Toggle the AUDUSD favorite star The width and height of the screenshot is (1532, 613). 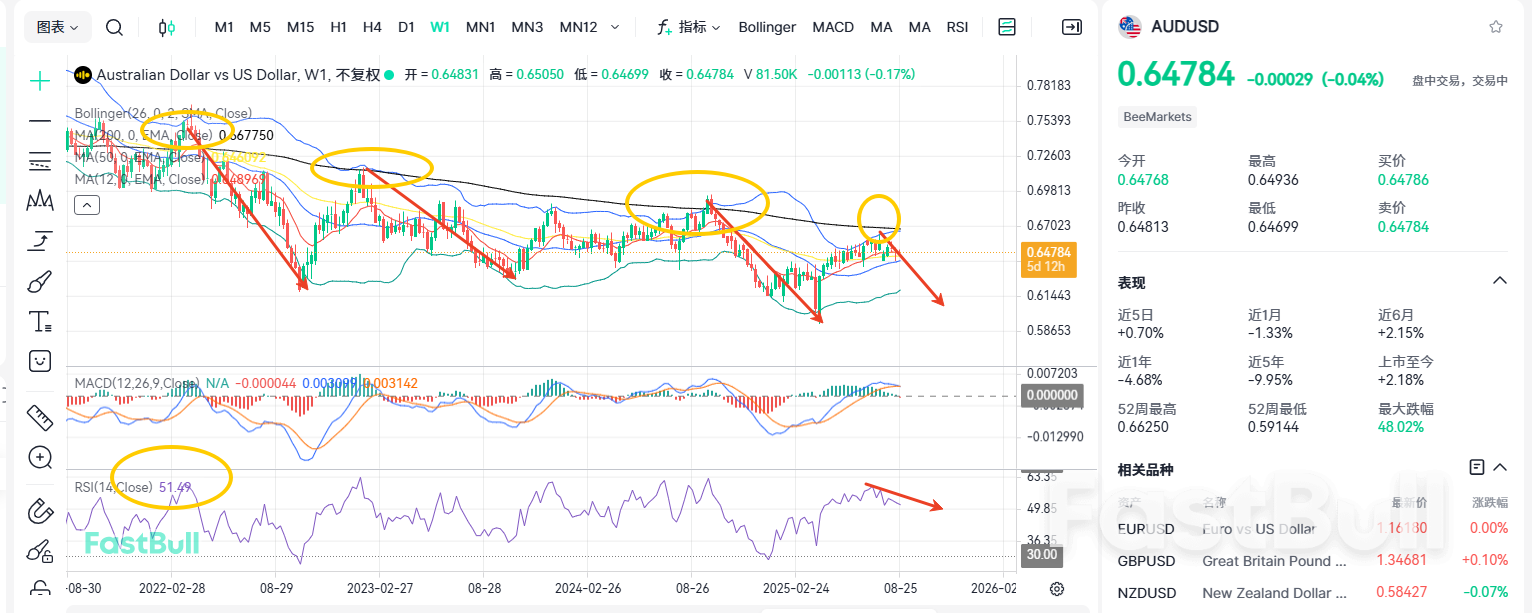click(1494, 26)
